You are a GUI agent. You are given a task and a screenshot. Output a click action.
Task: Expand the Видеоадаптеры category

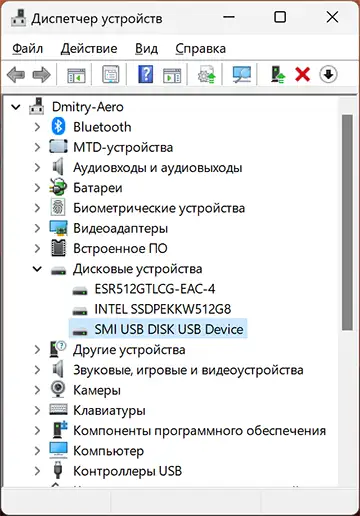click(37, 228)
